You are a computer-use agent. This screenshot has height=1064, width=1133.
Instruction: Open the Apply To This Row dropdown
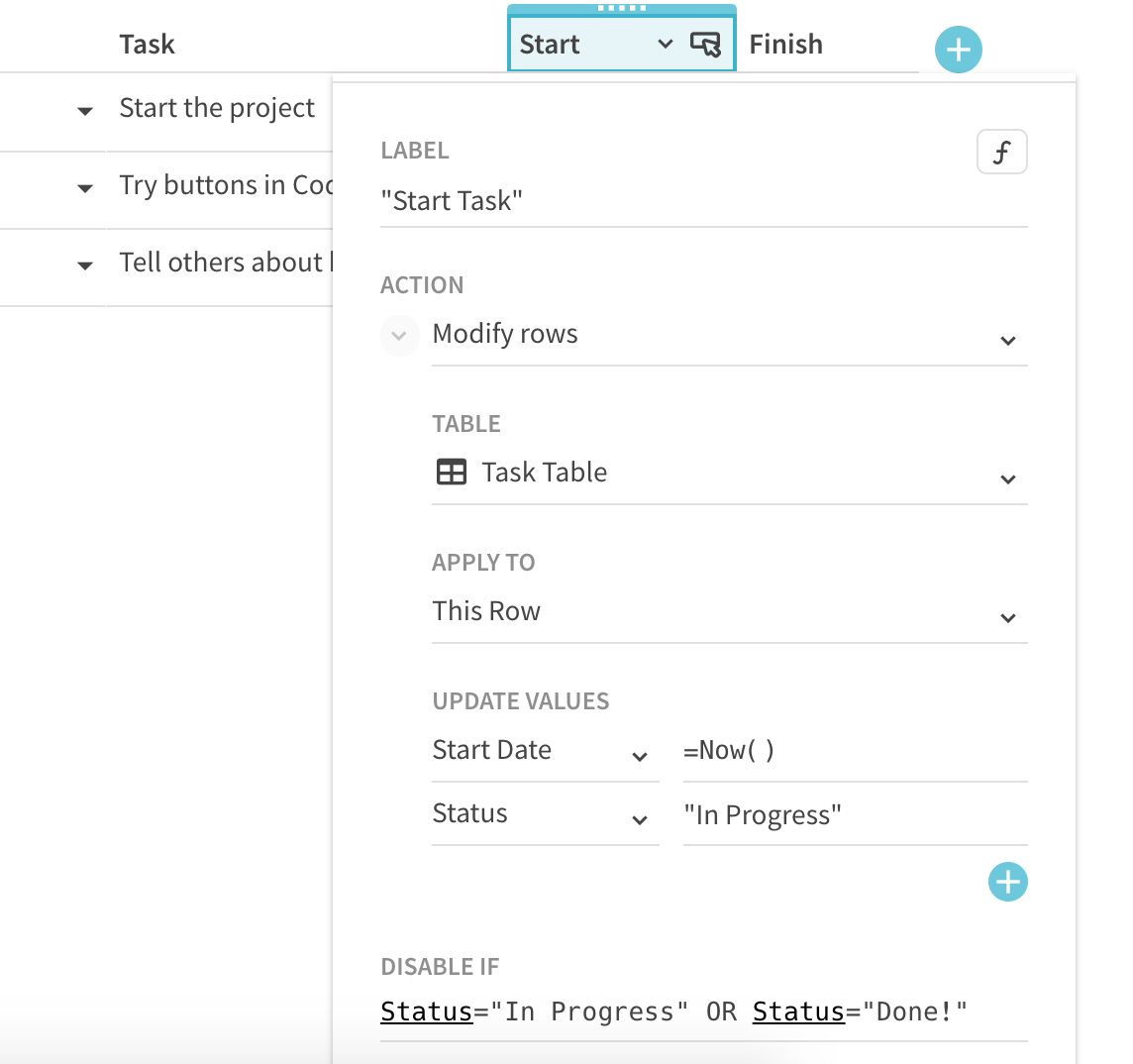(1007, 617)
